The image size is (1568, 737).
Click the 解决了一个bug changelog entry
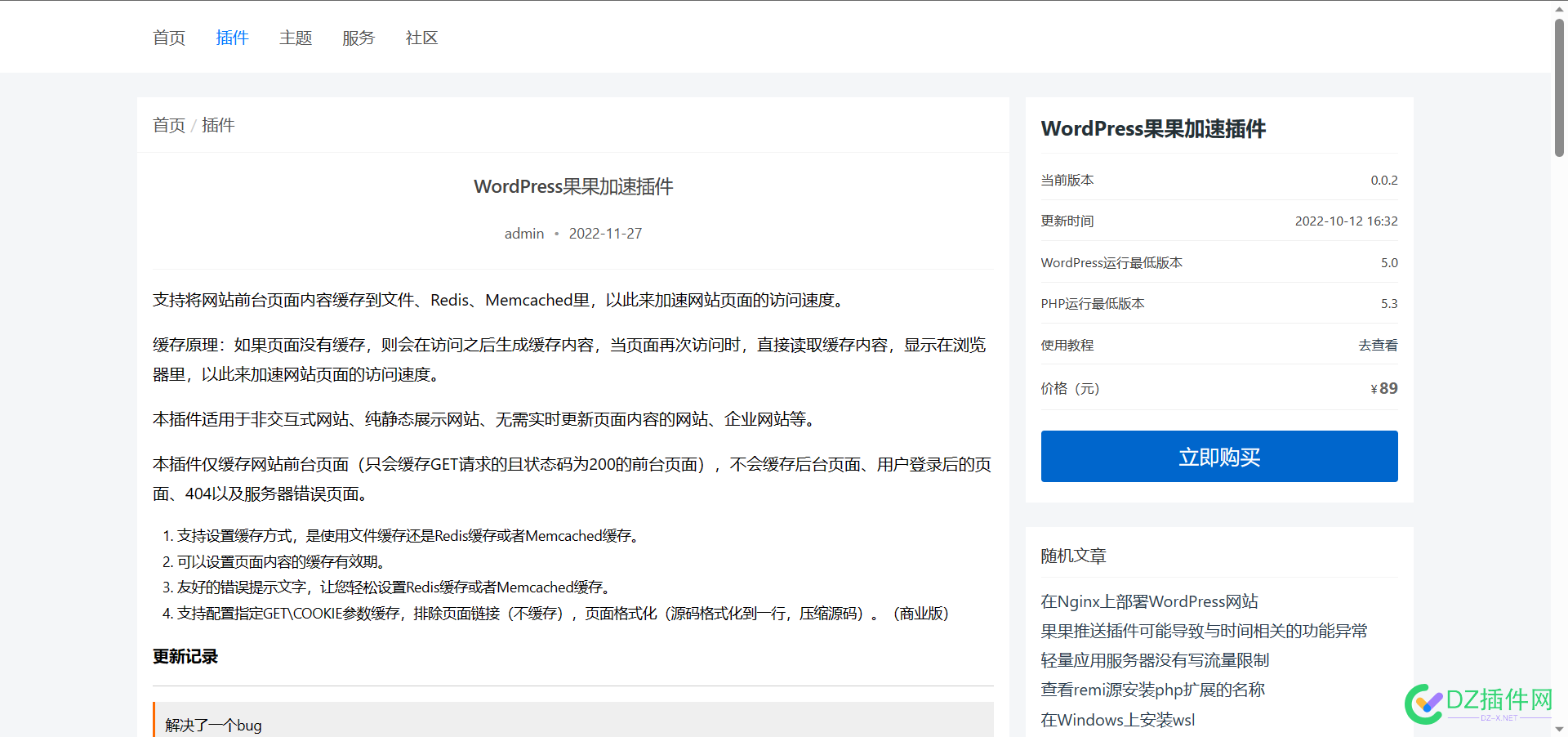(213, 725)
